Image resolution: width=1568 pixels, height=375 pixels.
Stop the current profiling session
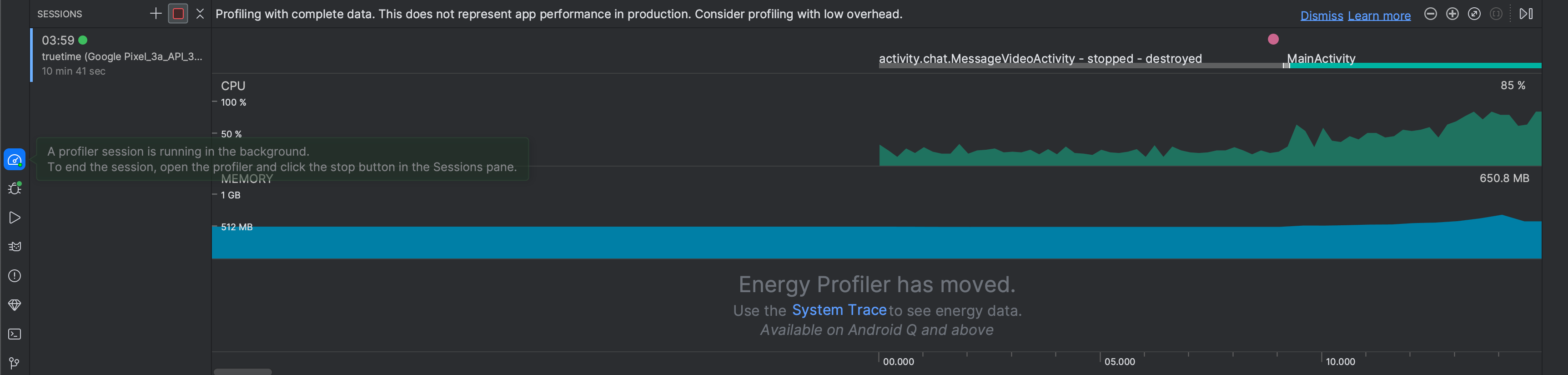click(x=178, y=13)
